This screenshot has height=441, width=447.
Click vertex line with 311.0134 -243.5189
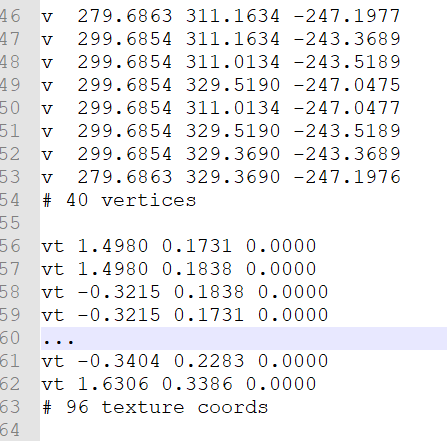tap(221, 62)
